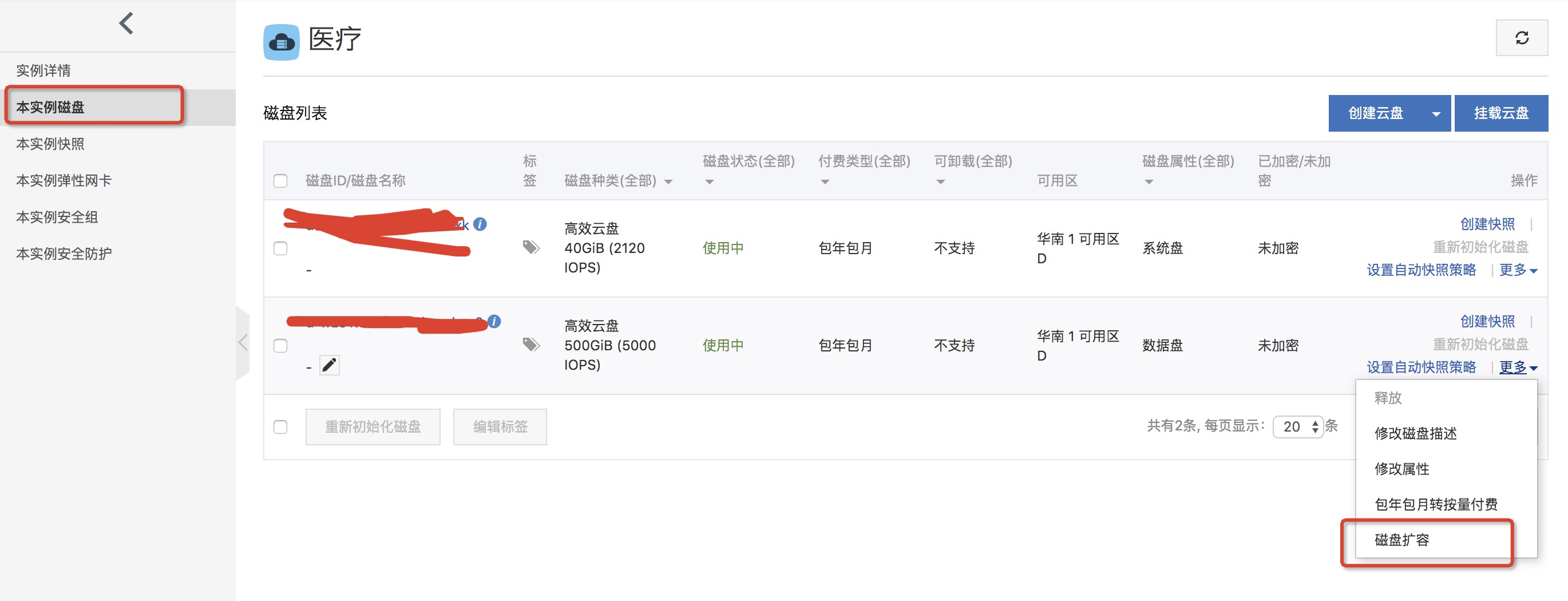Open 本实例快照 in the left sidebar
The width and height of the screenshot is (1568, 601).
(50, 144)
